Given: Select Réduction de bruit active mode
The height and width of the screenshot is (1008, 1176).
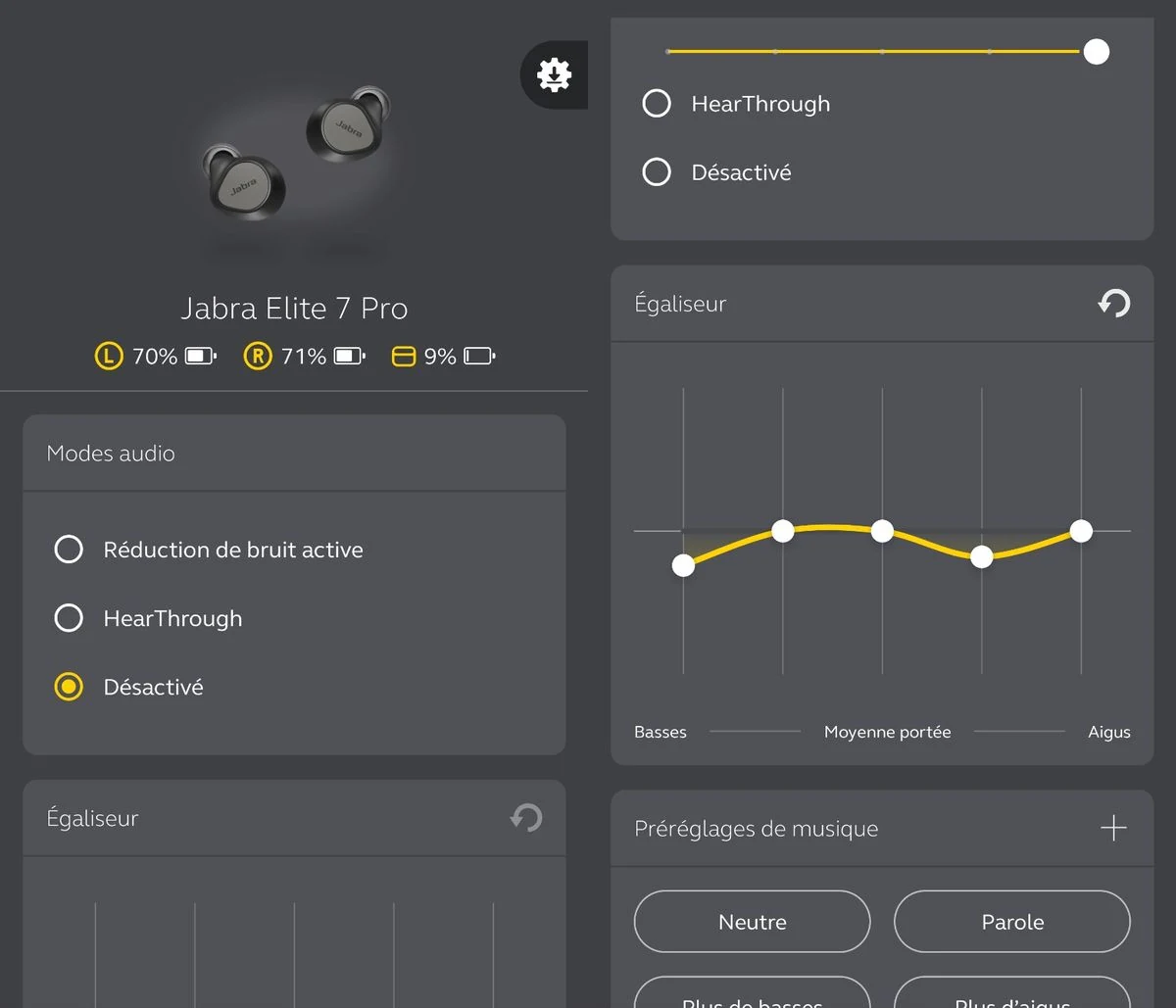Looking at the screenshot, I should pos(208,550).
